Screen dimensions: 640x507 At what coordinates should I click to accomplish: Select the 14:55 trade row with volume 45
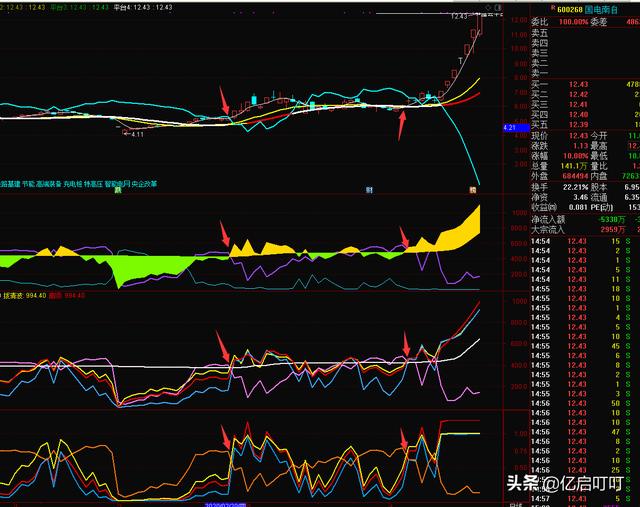point(585,346)
